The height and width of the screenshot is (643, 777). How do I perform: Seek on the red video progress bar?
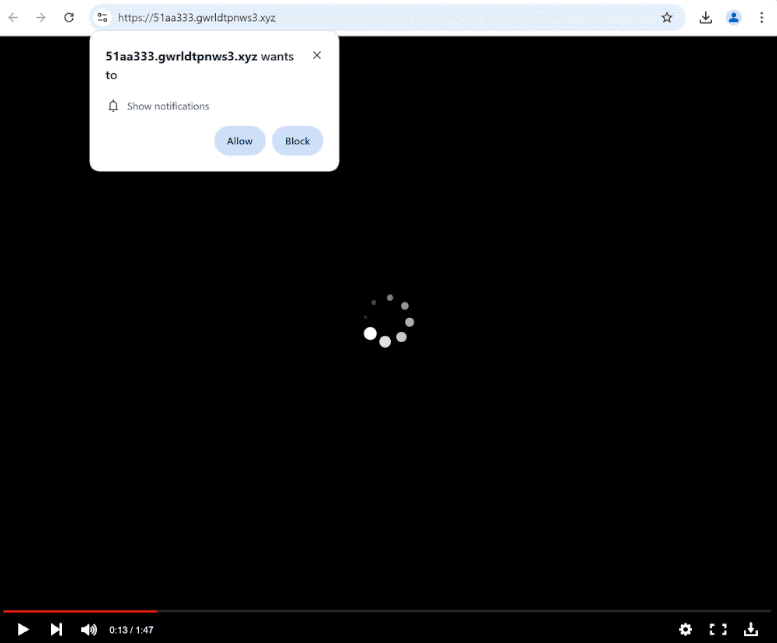[x=80, y=611]
